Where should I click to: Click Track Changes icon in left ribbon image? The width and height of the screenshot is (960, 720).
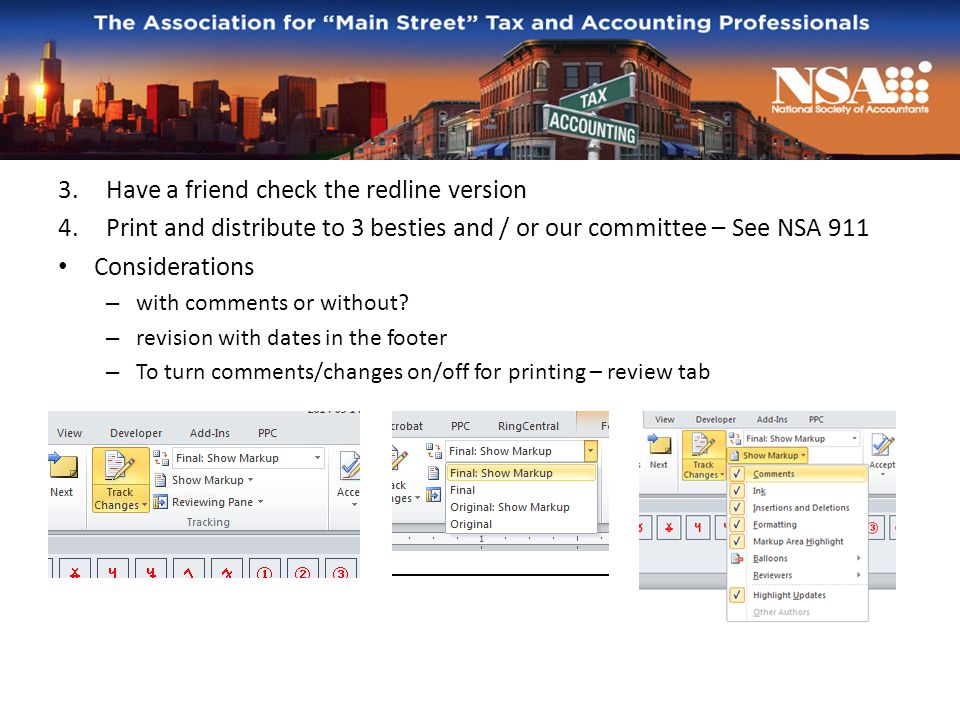[x=120, y=467]
